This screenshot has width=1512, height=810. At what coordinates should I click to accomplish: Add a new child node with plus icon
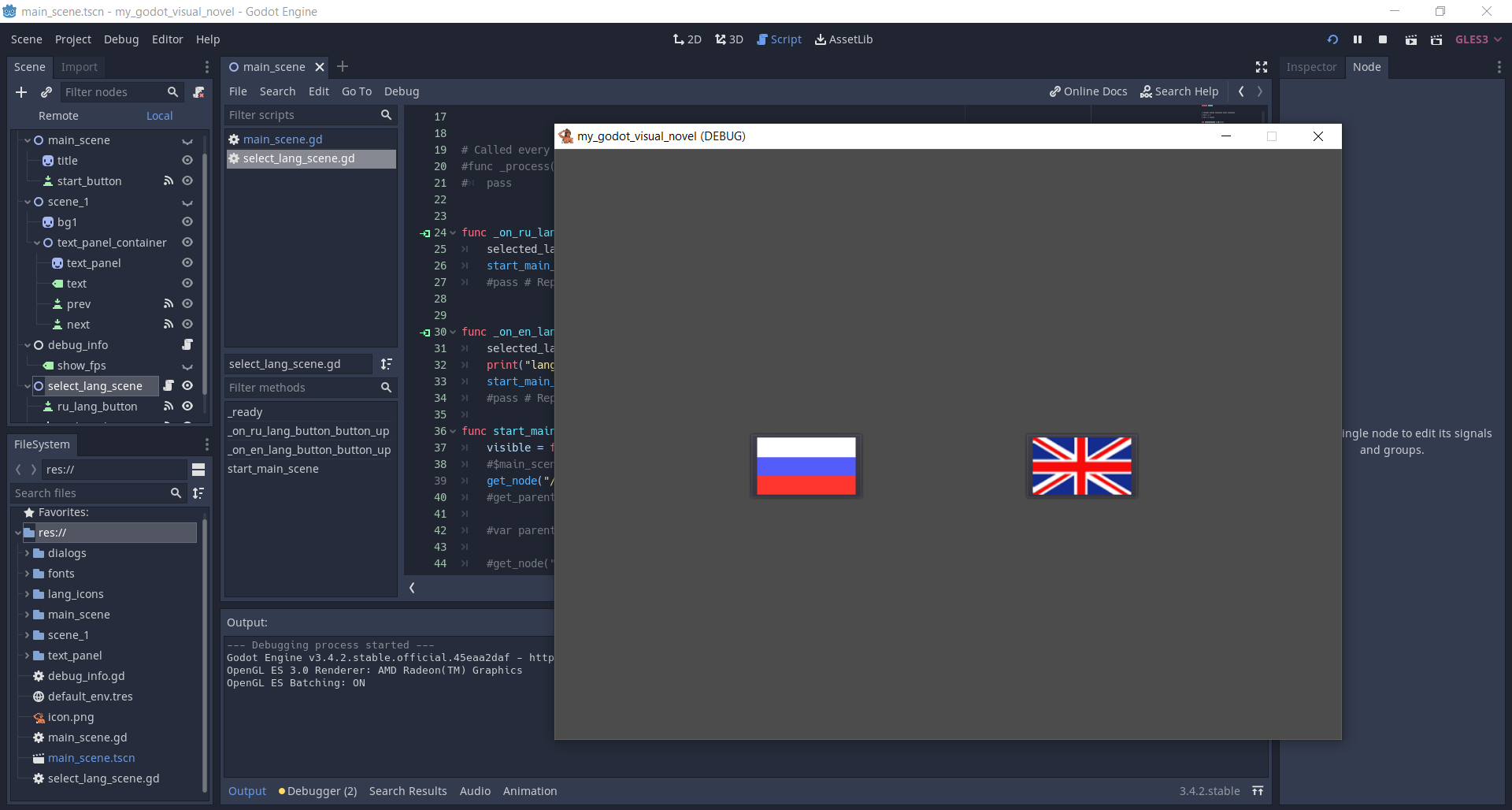[21, 92]
